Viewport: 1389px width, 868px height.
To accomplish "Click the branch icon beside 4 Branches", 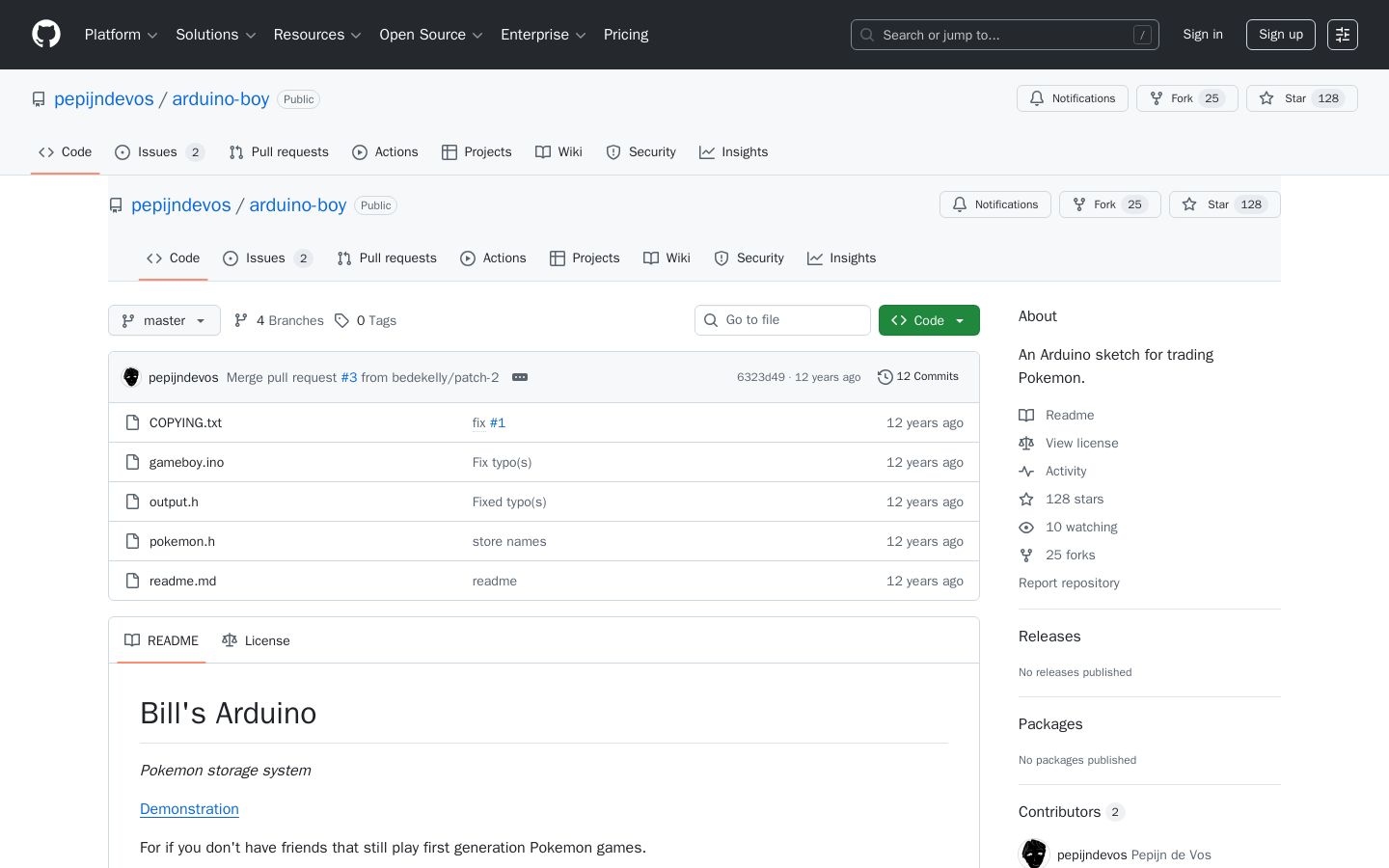I will click(241, 320).
